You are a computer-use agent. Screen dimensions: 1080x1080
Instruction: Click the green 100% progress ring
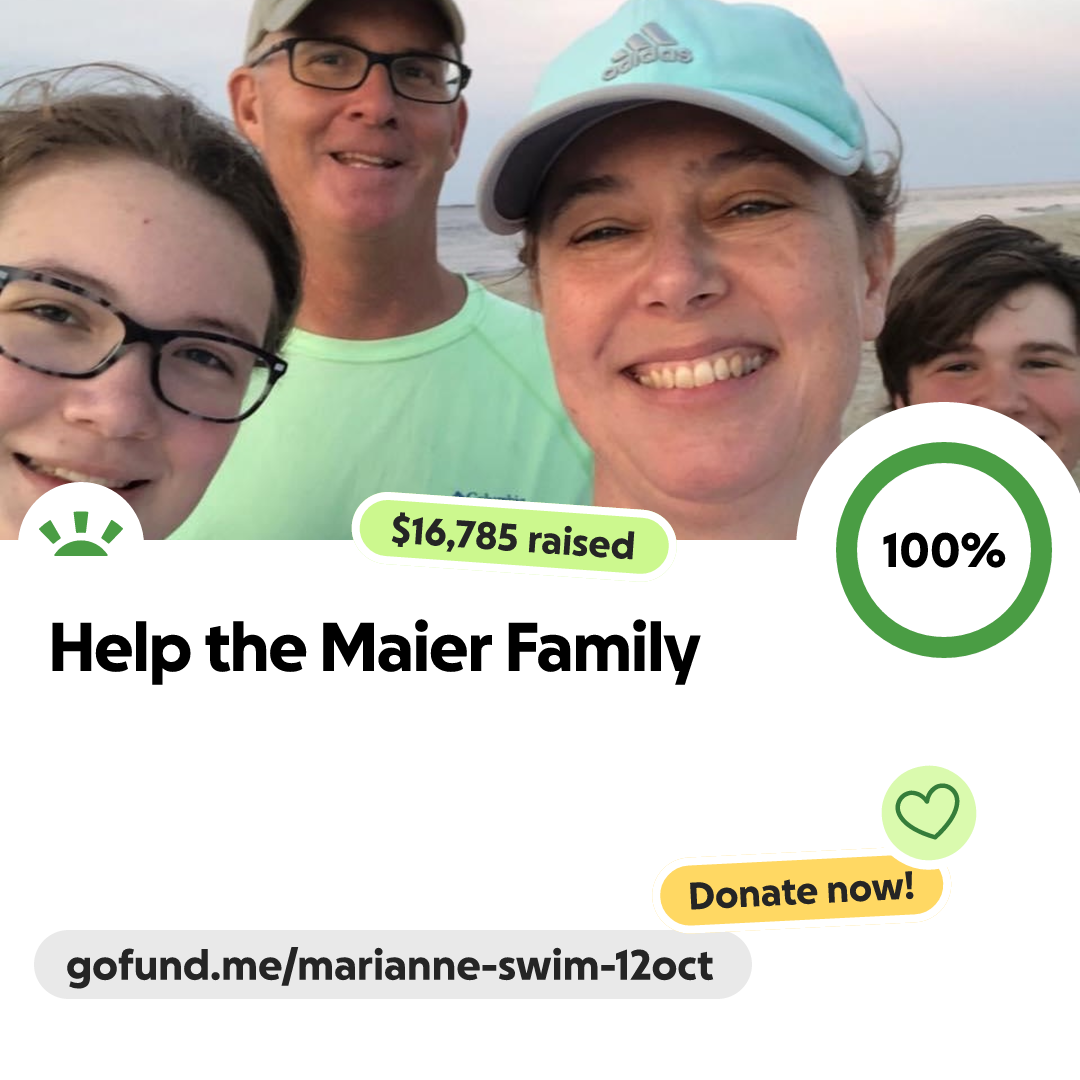click(944, 550)
